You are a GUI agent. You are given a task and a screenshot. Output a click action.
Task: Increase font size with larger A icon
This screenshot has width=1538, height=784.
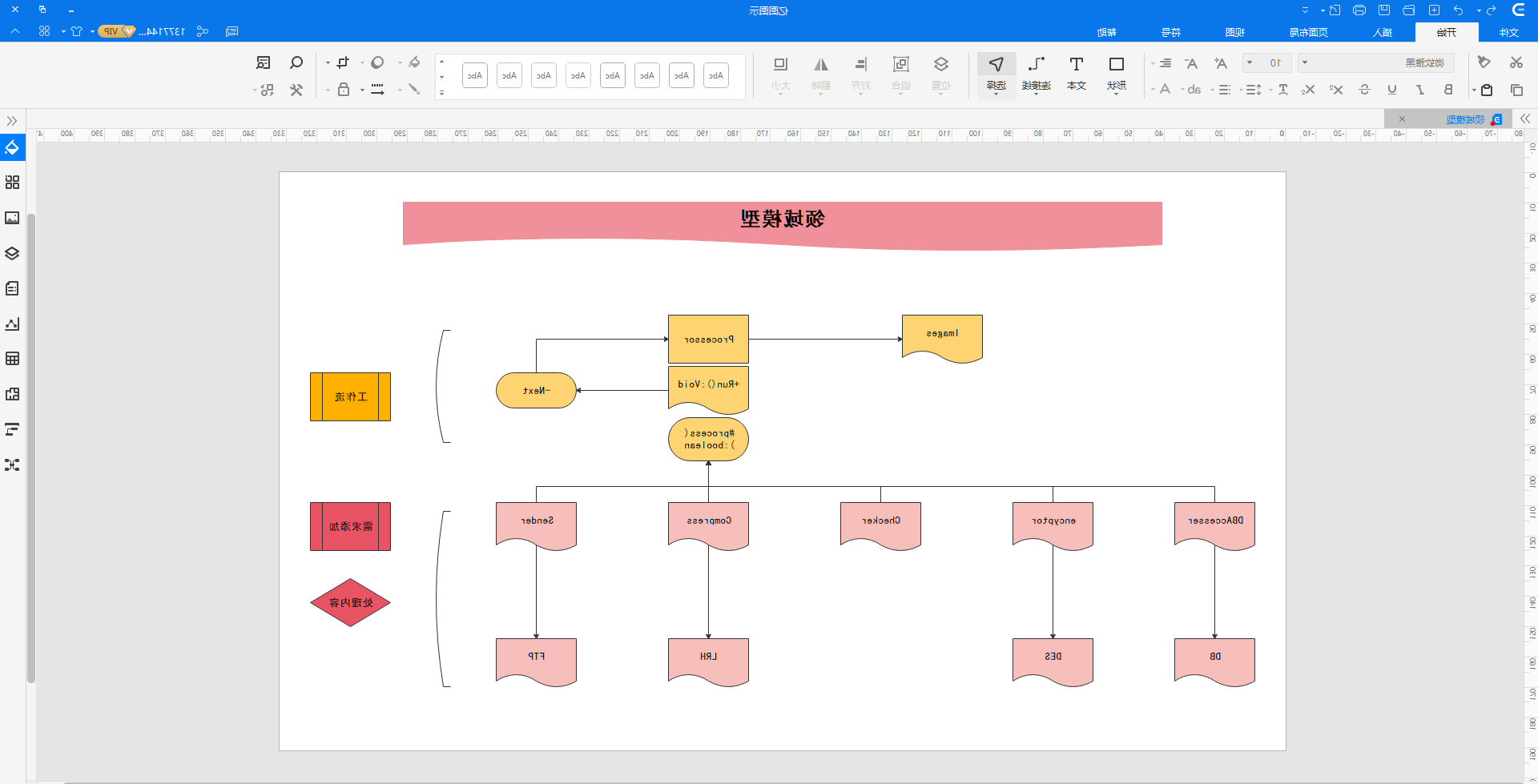tap(1220, 63)
